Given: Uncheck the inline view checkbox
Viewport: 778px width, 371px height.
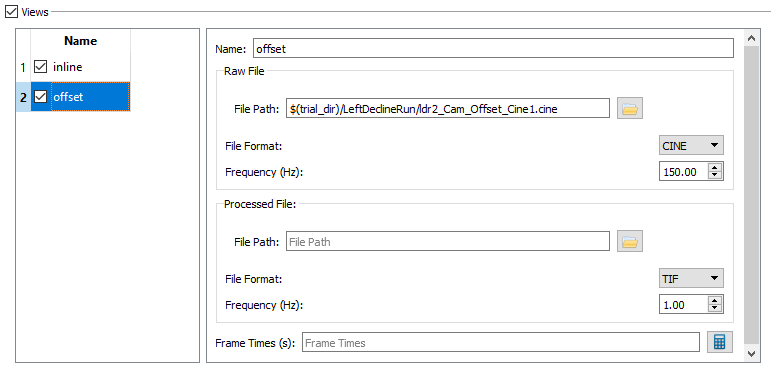Looking at the screenshot, I should 40,66.
